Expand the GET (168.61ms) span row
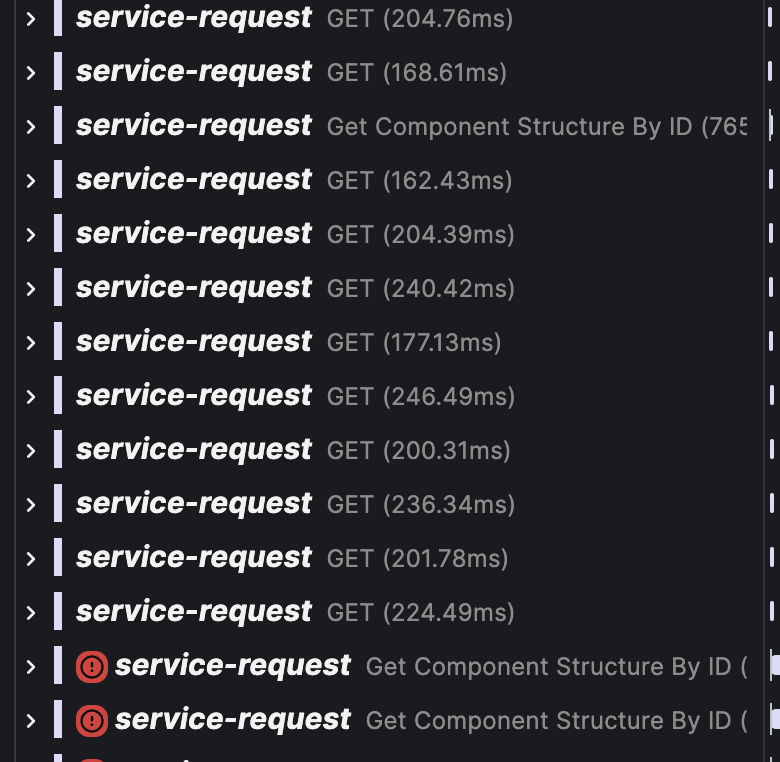 (31, 73)
